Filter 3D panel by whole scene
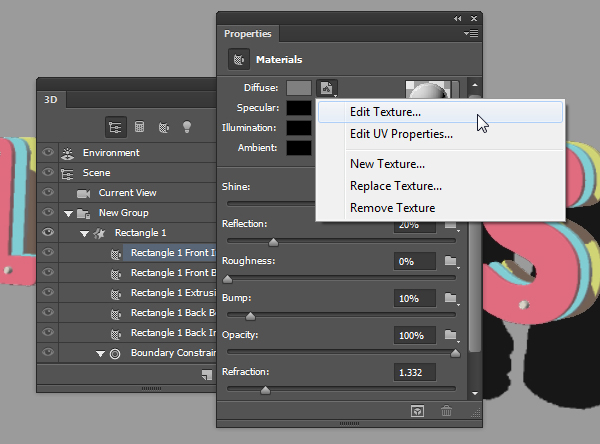600x444 pixels. pyautogui.click(x=116, y=127)
